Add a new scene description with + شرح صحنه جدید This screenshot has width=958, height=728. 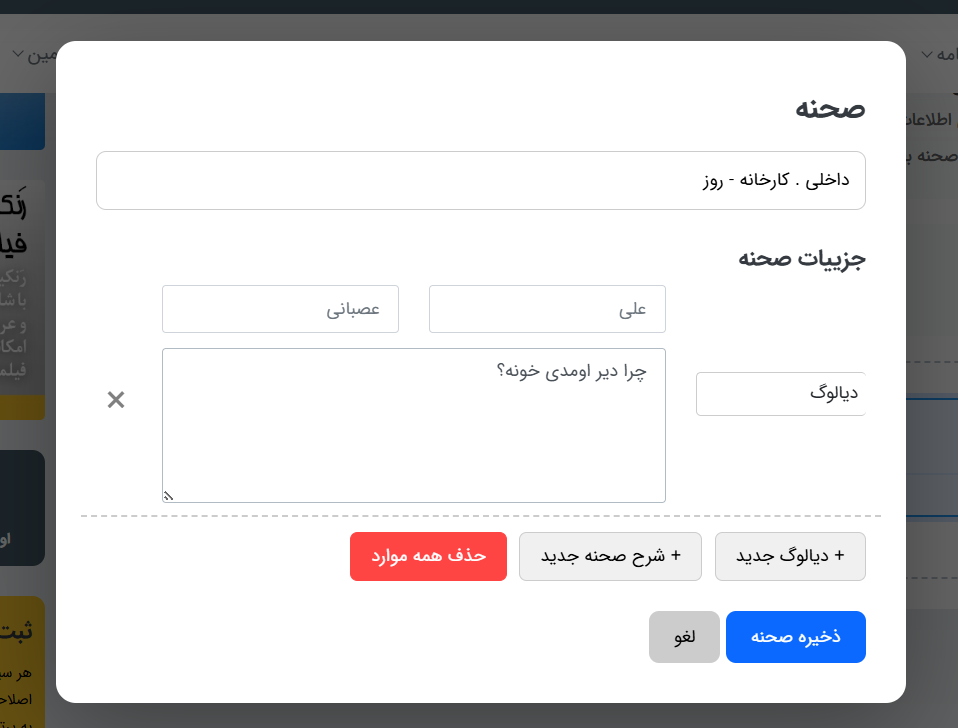tap(610, 556)
